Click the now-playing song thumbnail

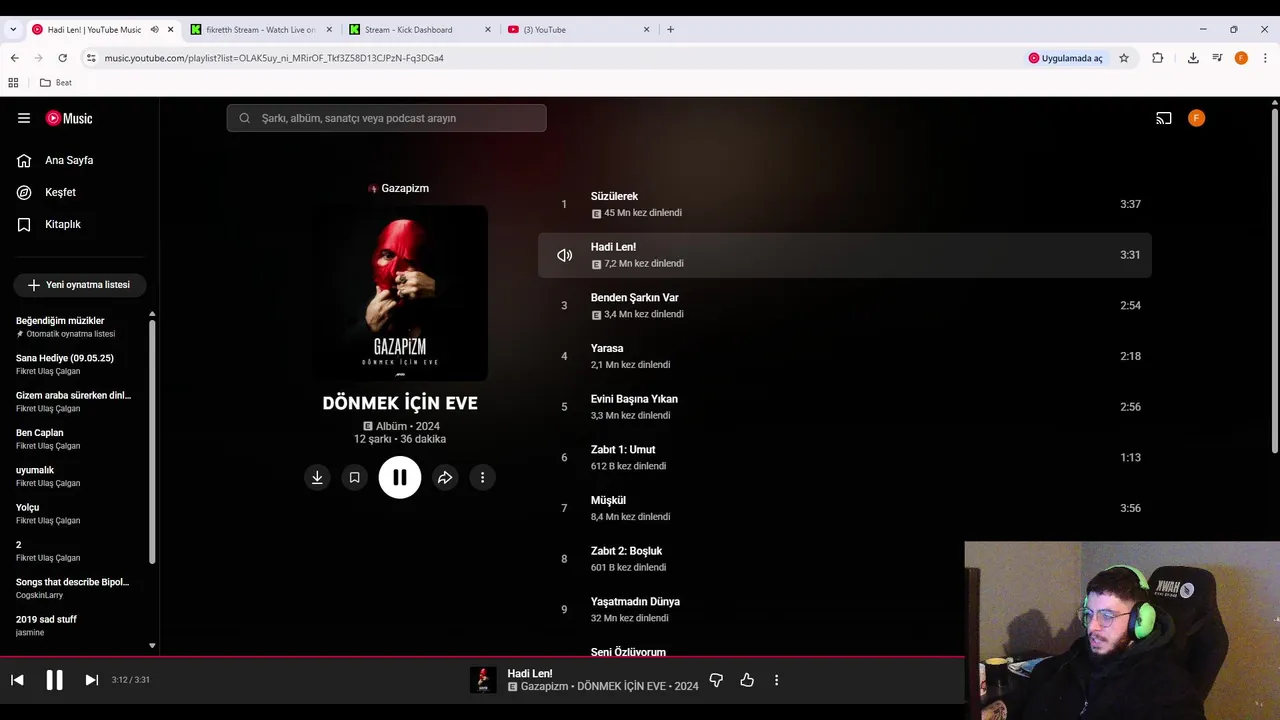(483, 680)
